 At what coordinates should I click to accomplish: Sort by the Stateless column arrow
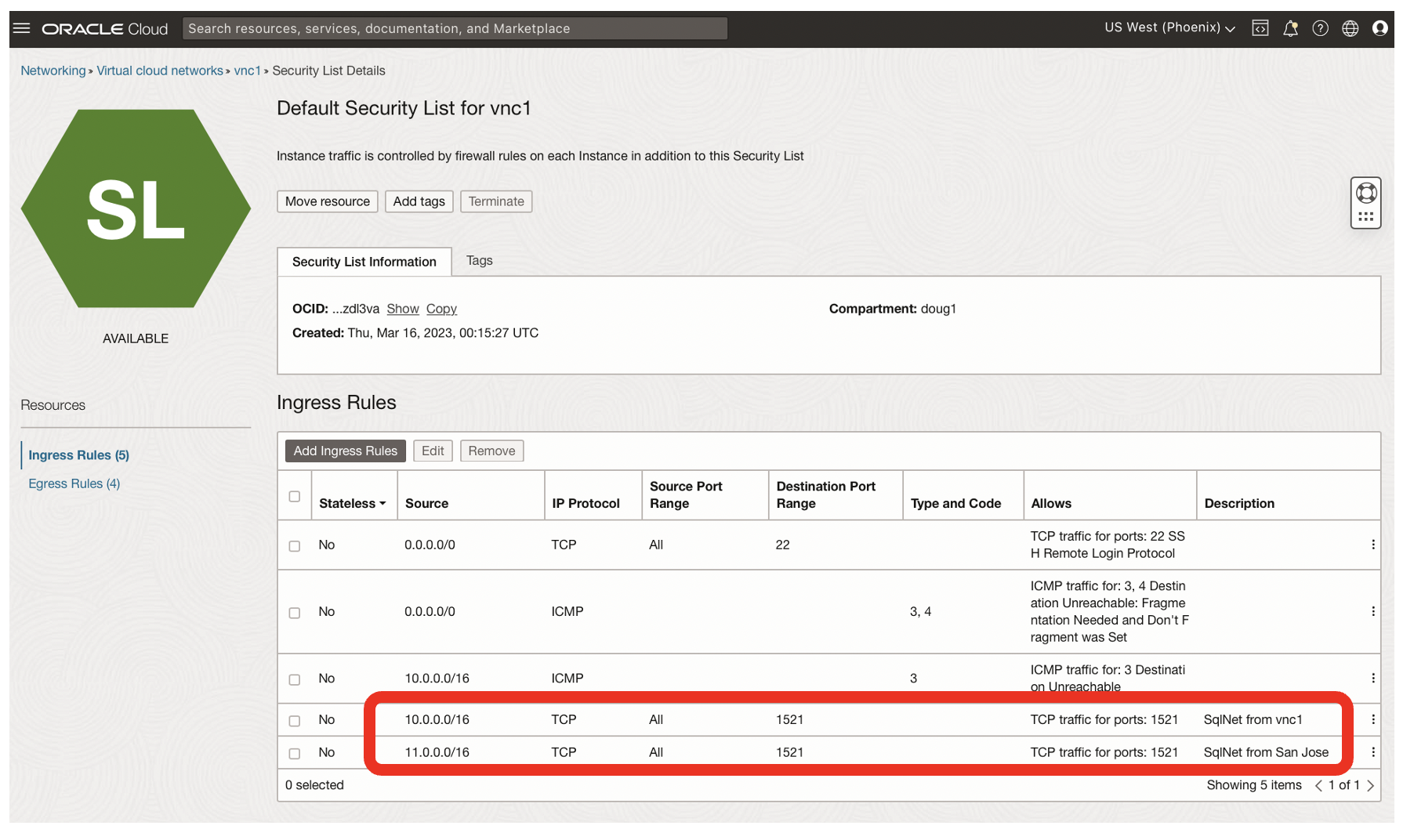pyautogui.click(x=383, y=504)
